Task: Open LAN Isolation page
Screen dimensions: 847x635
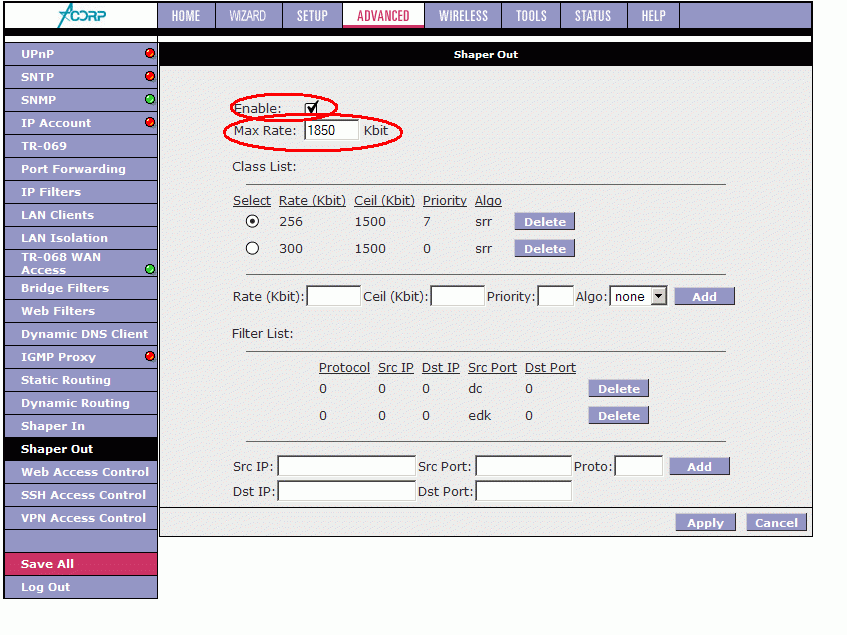Action: (80, 238)
